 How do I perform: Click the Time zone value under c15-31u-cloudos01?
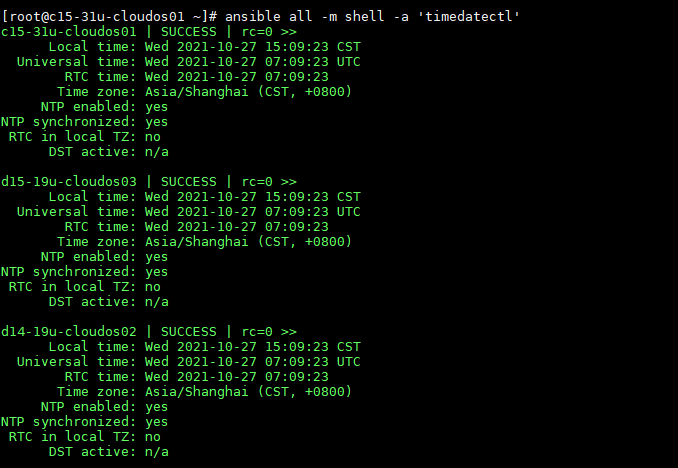pyautogui.click(x=248, y=92)
